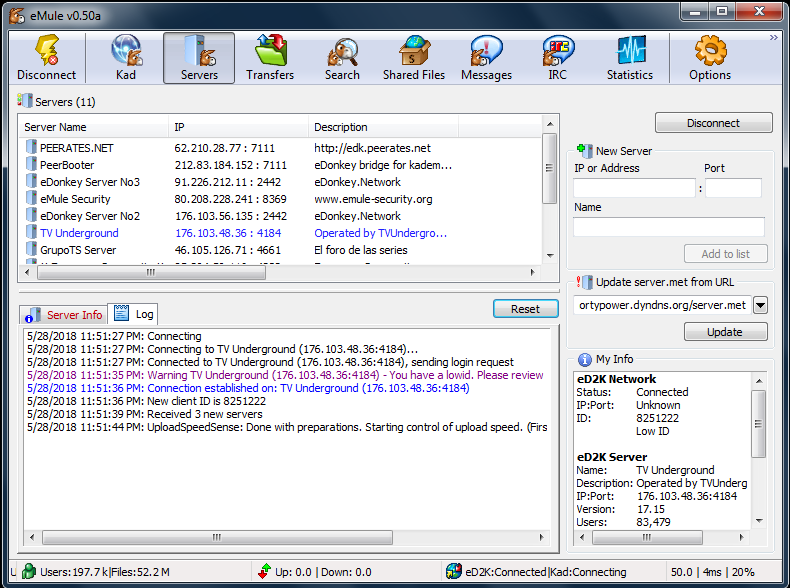Click Up: 0.0 | Down: 0.0 status text

click(323, 572)
